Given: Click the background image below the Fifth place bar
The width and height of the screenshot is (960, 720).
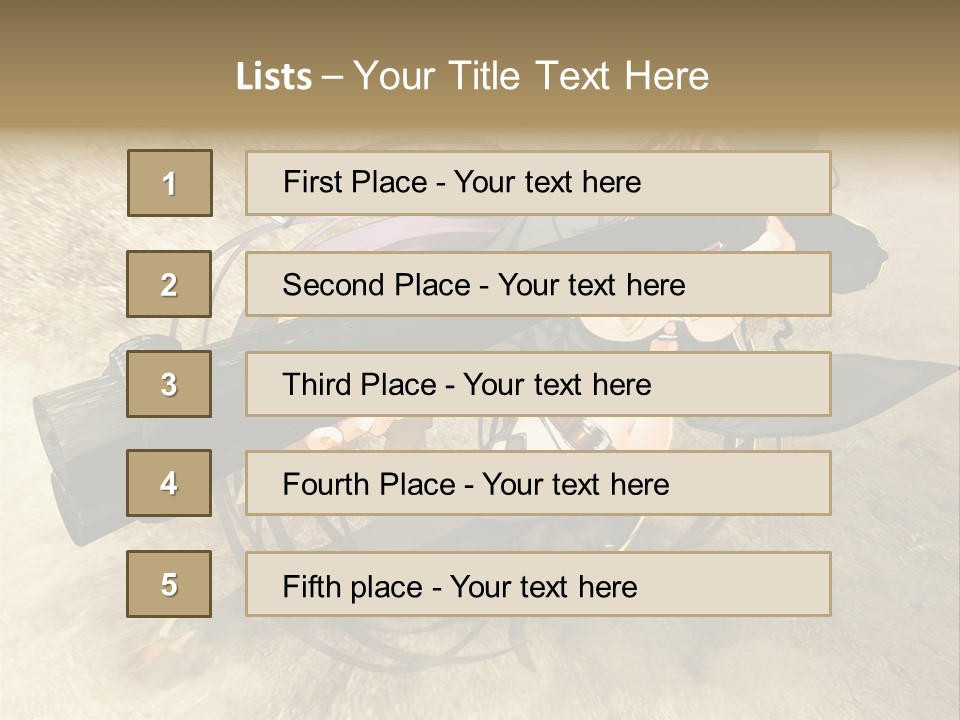Looking at the screenshot, I should [480, 665].
